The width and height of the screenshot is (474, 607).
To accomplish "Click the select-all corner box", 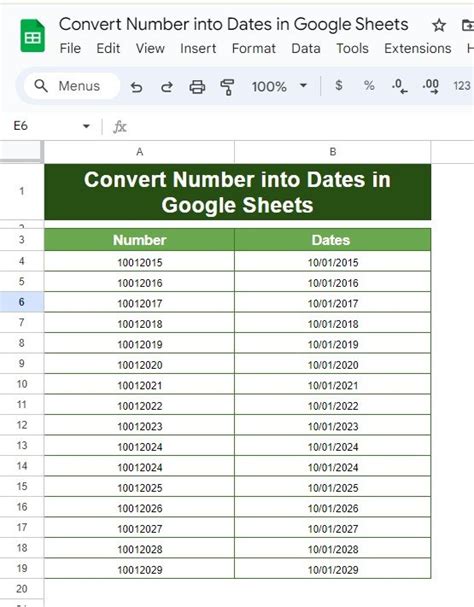I will tap(21, 151).
